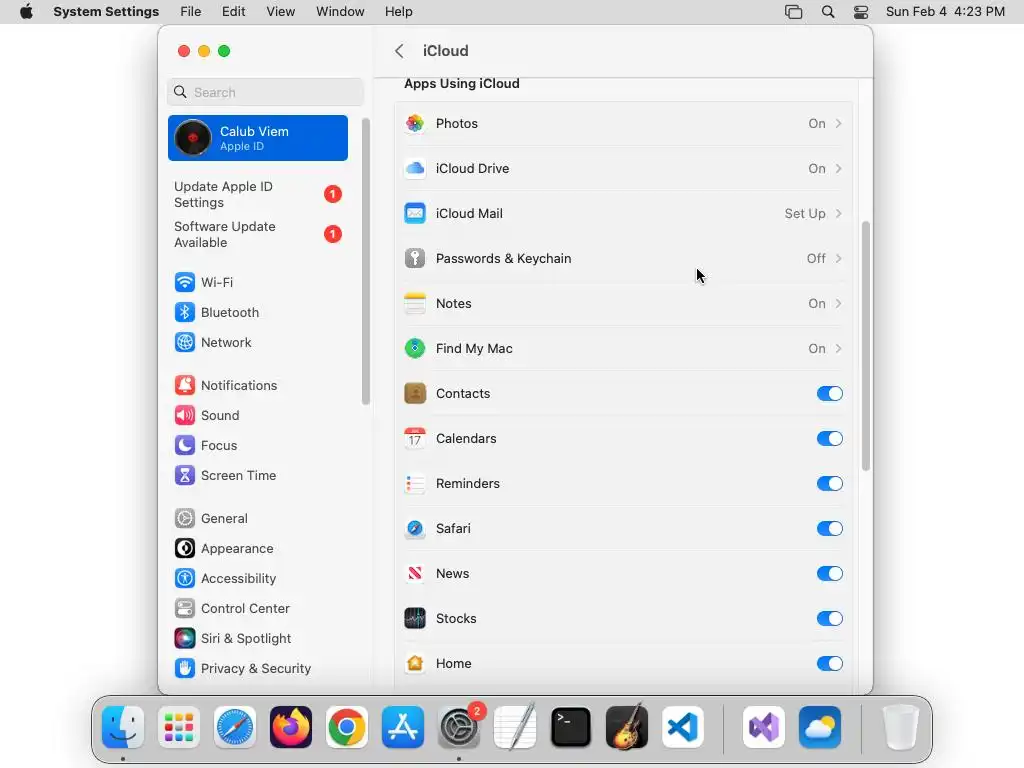Expand iCloud Mail Set Up chevron

click(x=839, y=214)
